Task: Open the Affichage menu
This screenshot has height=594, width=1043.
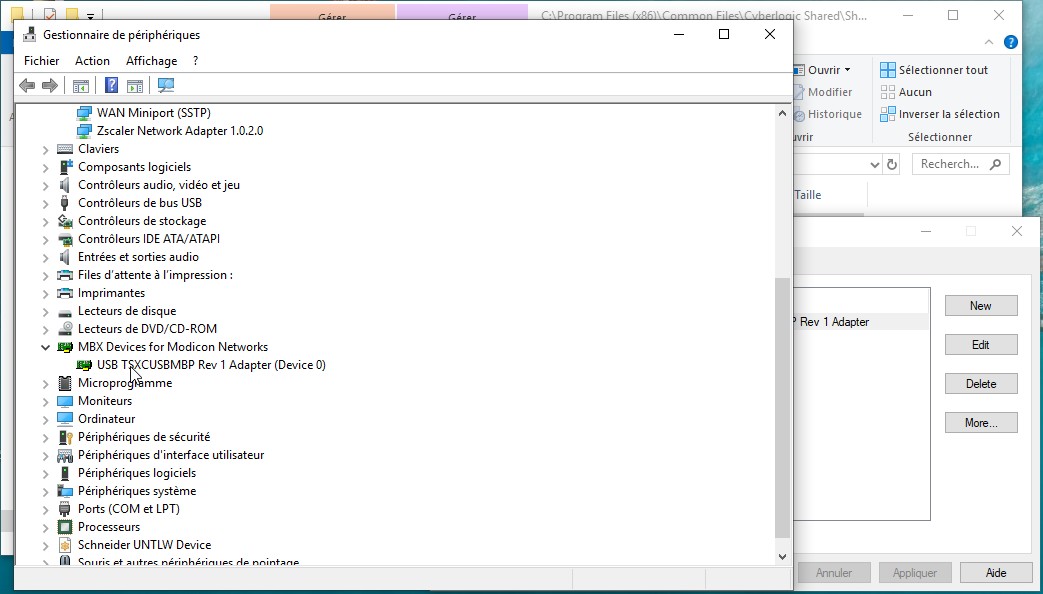Action: (152, 61)
